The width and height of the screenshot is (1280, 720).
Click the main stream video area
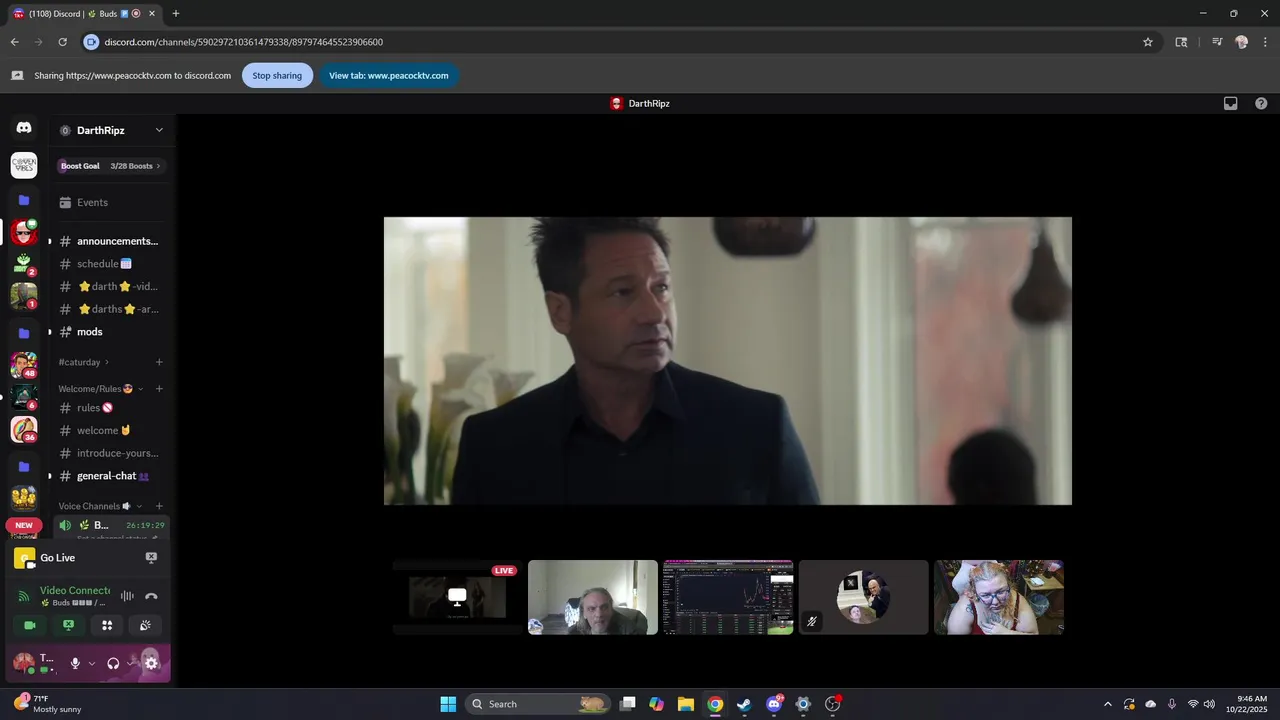(728, 361)
